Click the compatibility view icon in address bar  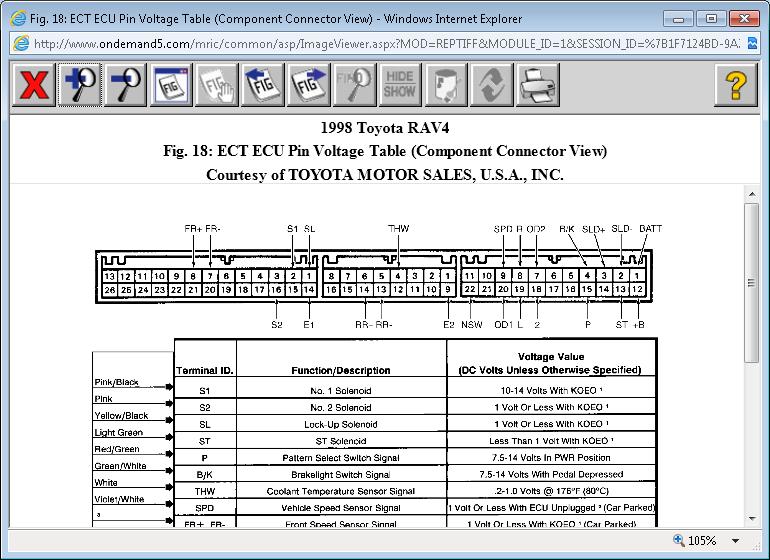[x=752, y=43]
